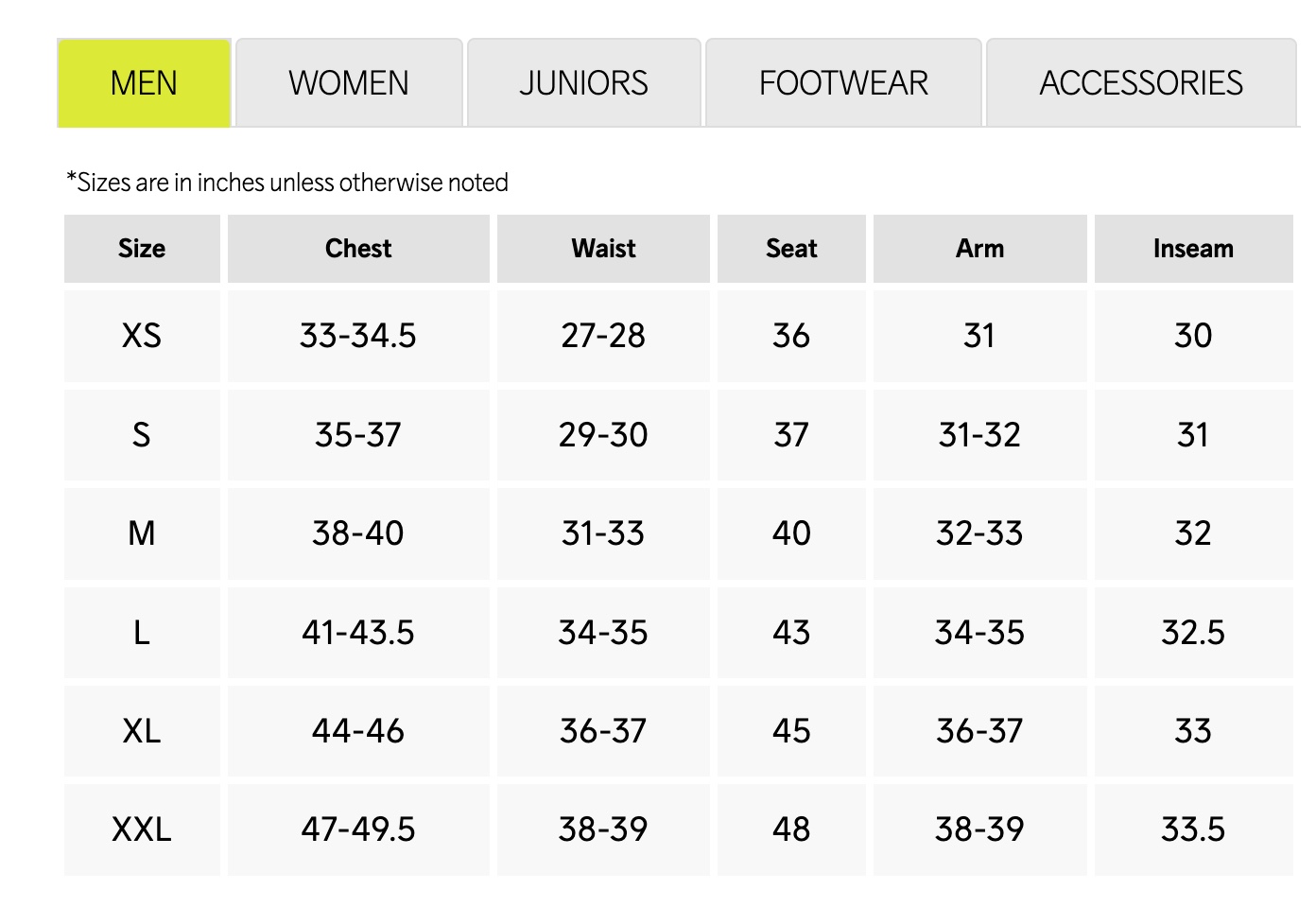Click the 32.5 inseam cell
Viewport: 1316px width, 908px height.
click(1193, 633)
